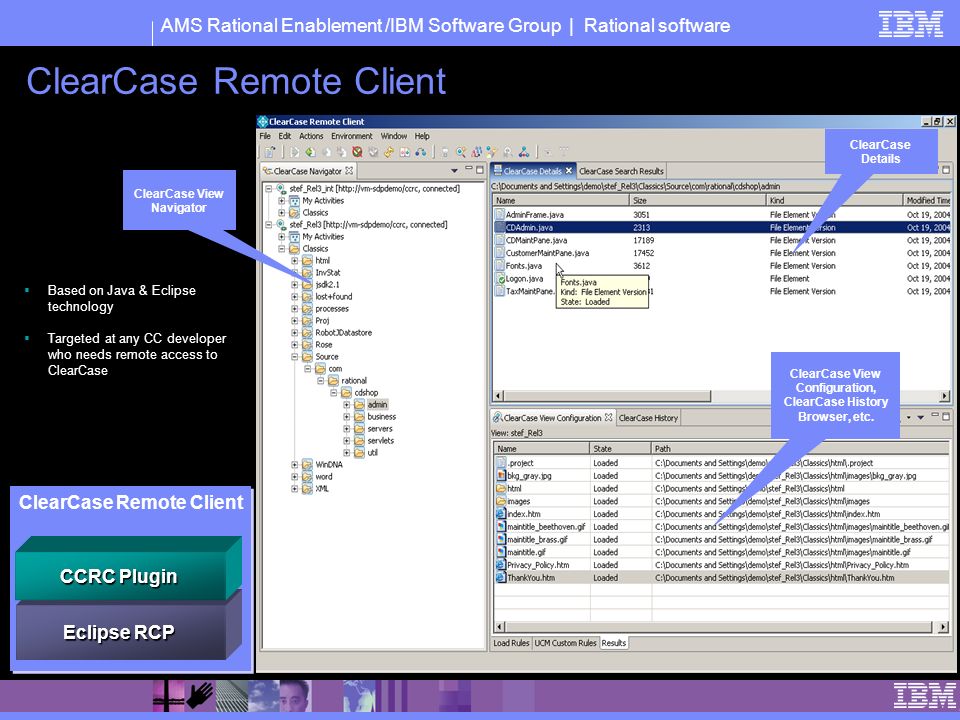960x720 pixels.
Task: Expand the business folder node
Action: [347, 416]
